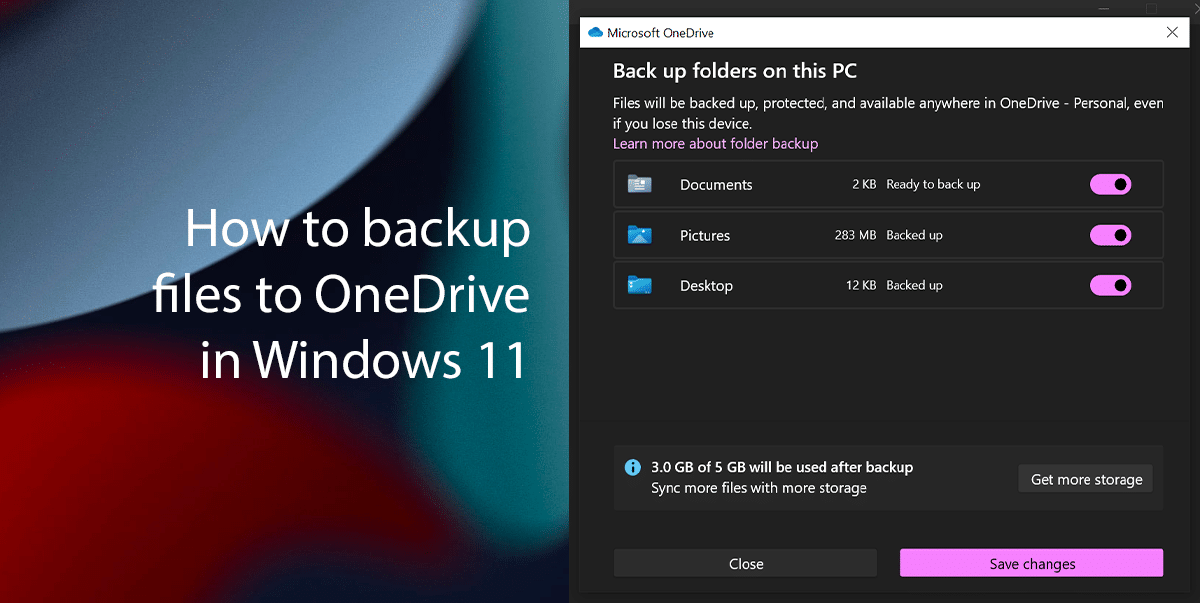Disable backup for Documents
Image resolution: width=1200 pixels, height=603 pixels.
[x=1110, y=184]
